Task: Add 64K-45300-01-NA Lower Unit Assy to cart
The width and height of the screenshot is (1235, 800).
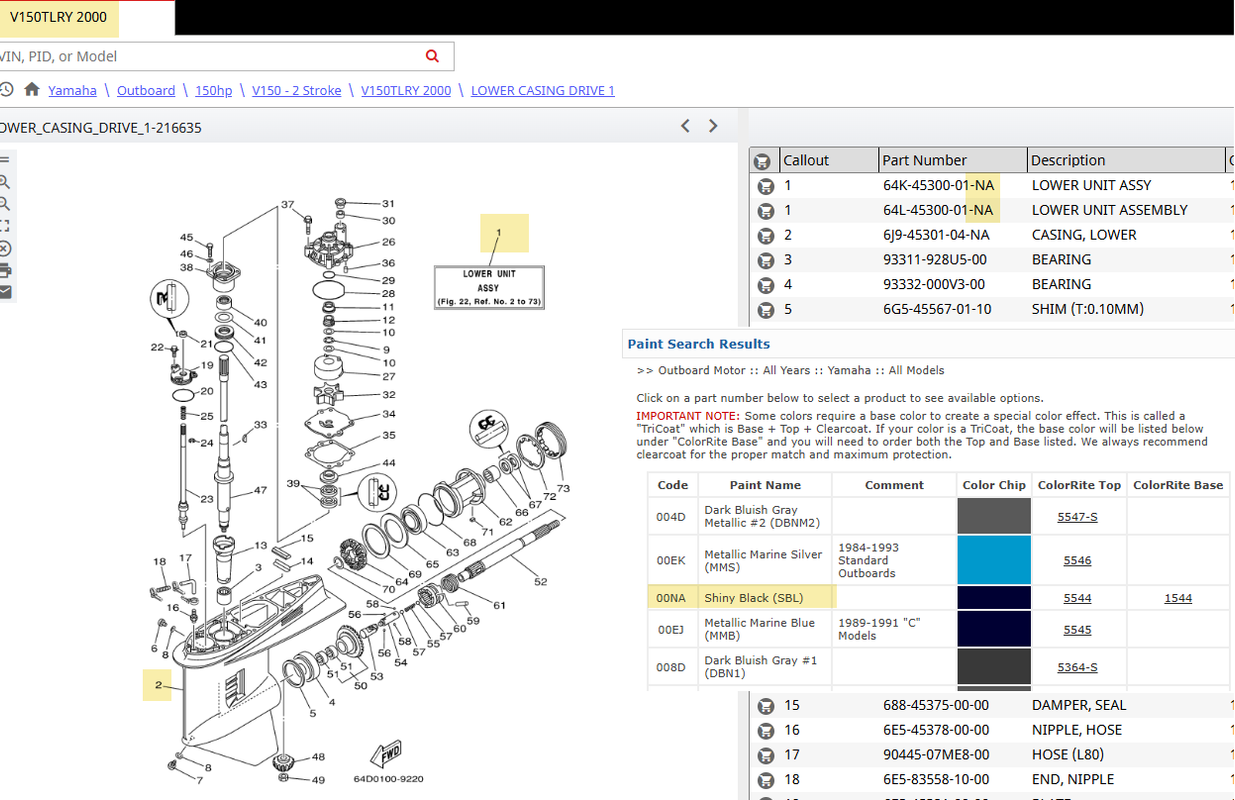Action: [766, 186]
